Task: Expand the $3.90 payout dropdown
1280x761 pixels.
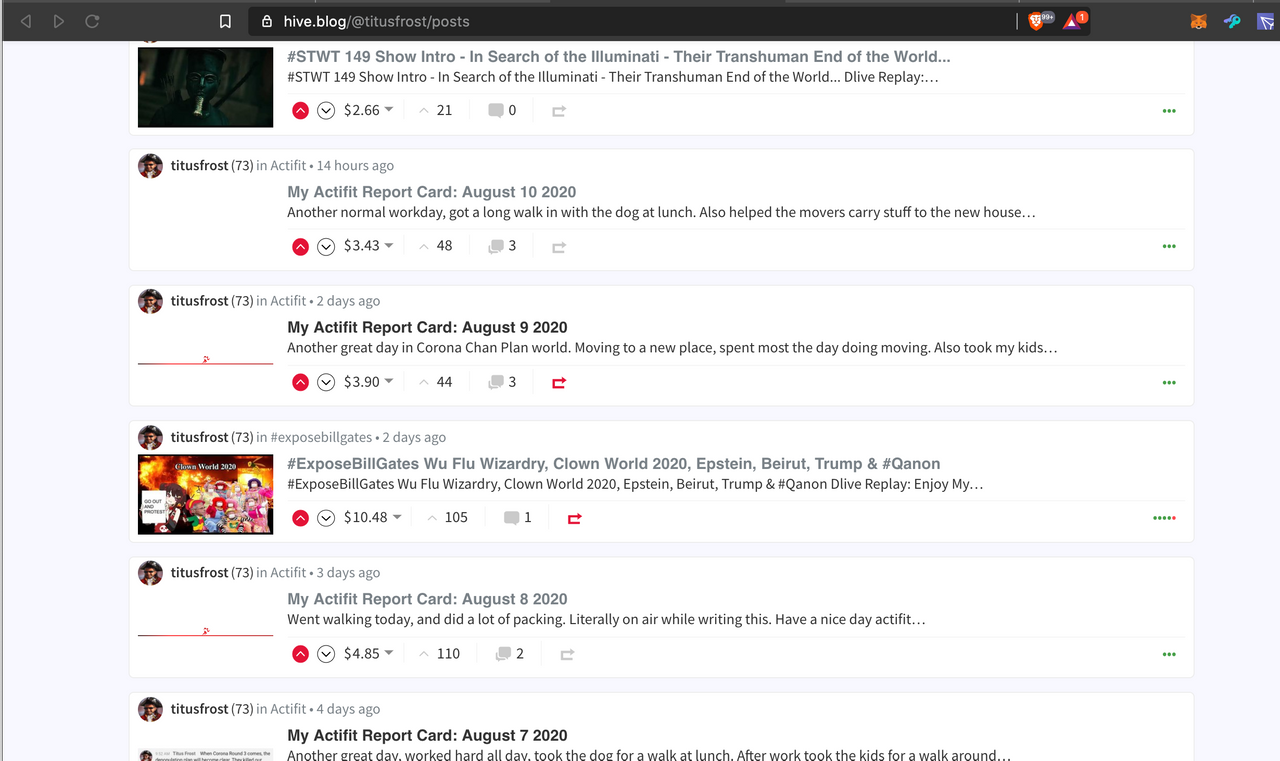Action: (368, 382)
